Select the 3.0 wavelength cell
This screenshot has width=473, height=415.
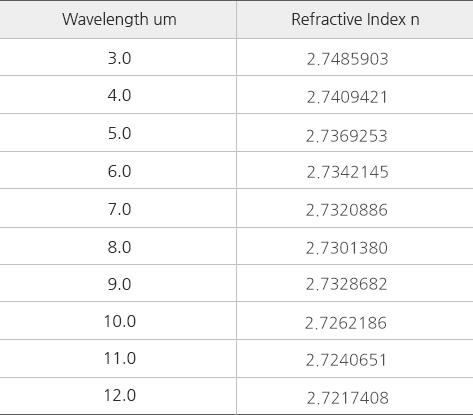[119, 58]
